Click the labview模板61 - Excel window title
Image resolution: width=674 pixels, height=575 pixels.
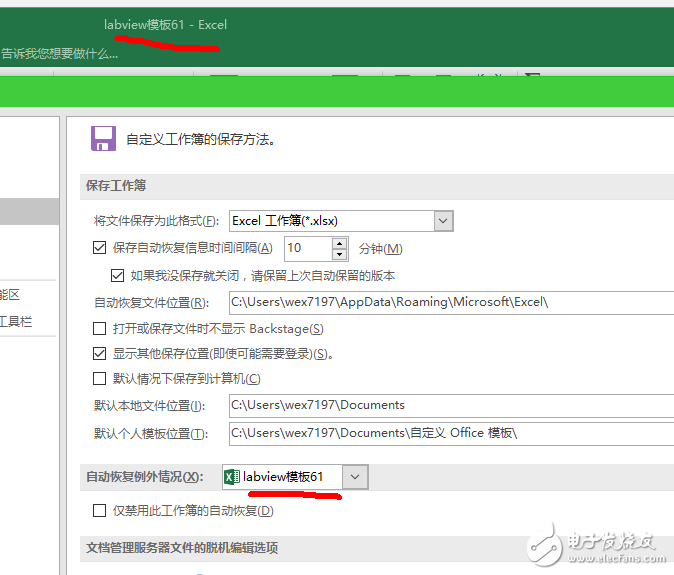(165, 24)
